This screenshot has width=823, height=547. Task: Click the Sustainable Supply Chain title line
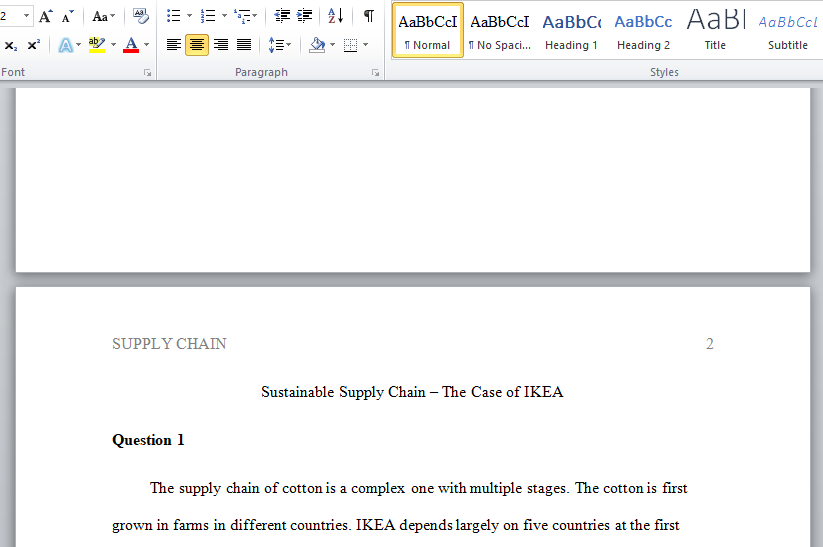tap(412, 392)
